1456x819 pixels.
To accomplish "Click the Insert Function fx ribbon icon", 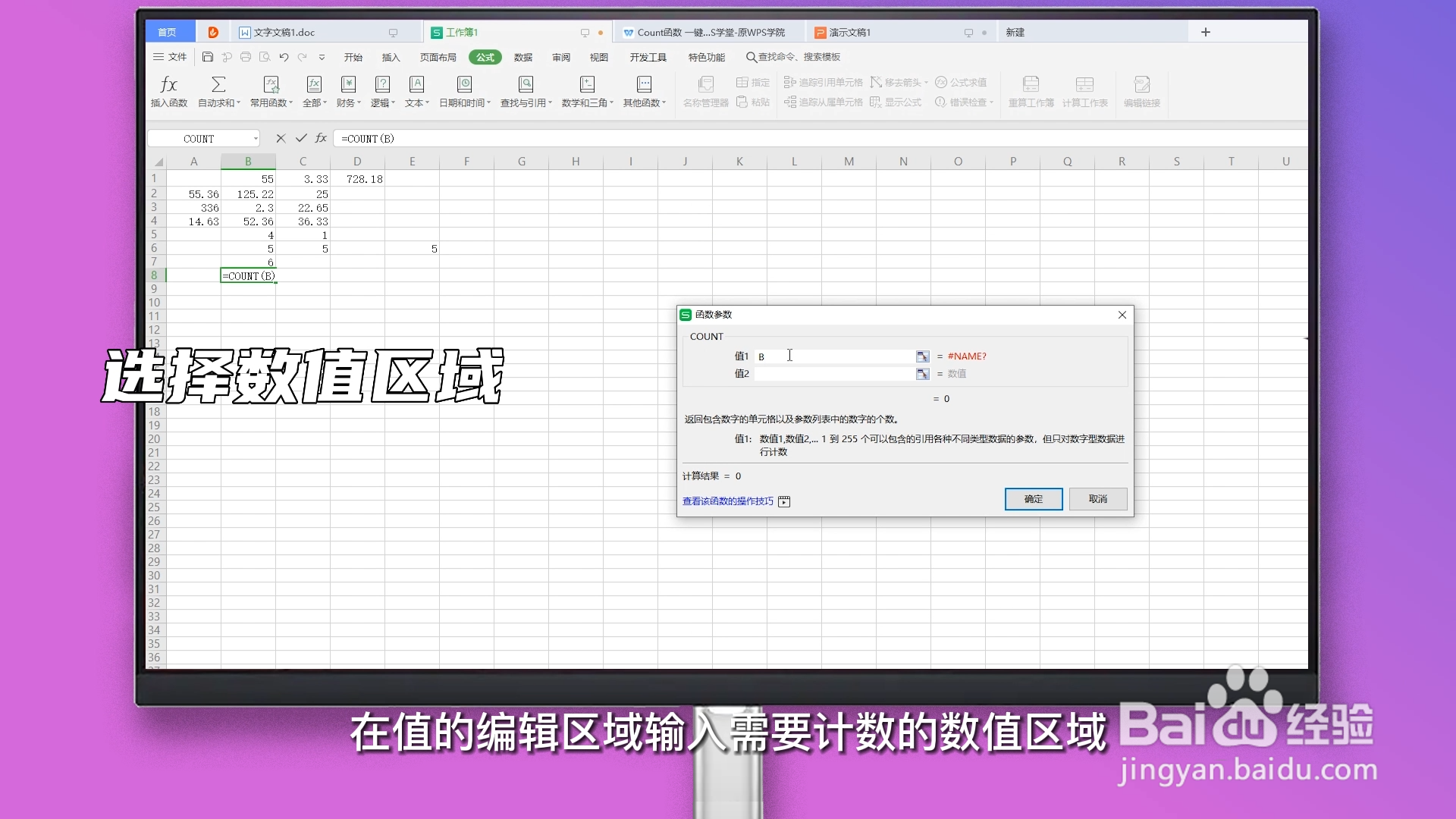I will click(x=168, y=85).
